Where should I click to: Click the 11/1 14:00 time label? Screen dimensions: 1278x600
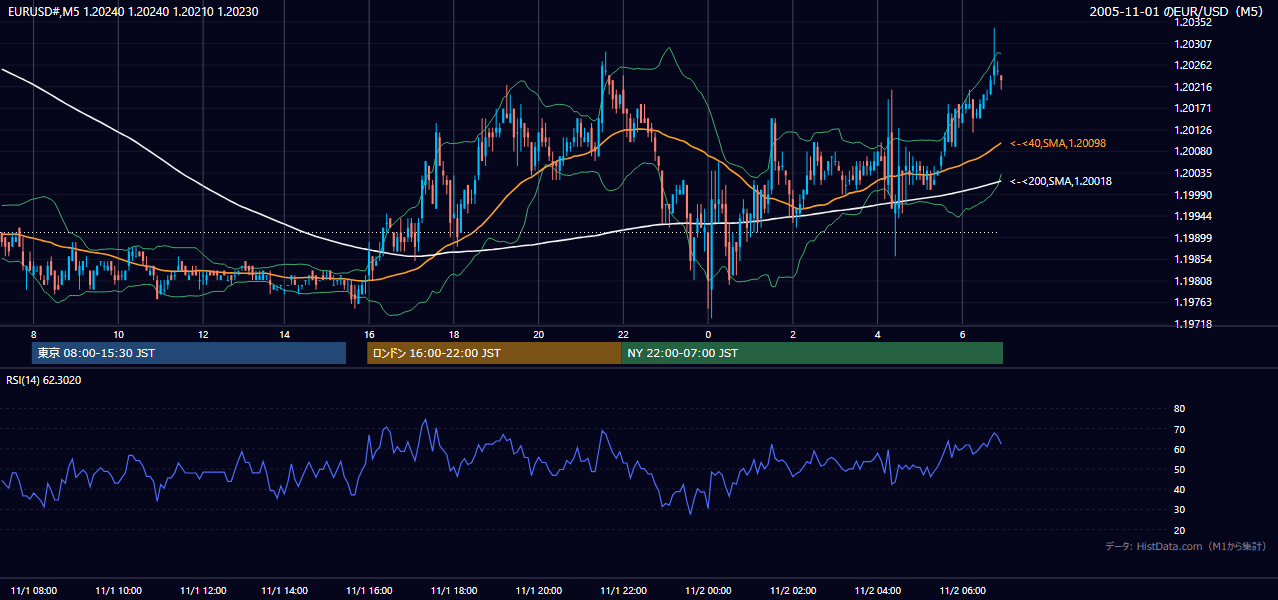pos(287,590)
